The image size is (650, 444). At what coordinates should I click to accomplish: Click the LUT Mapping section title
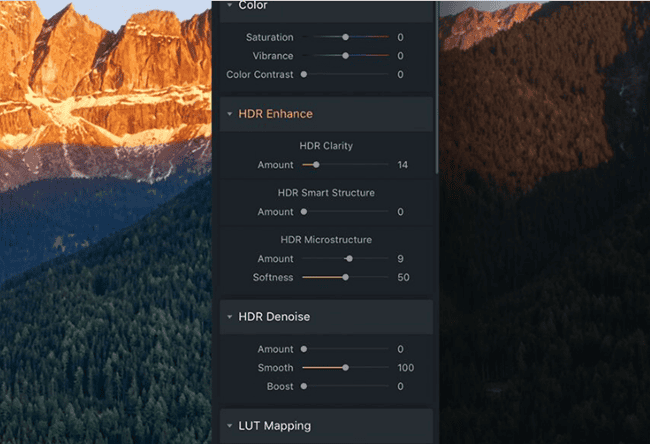274,426
